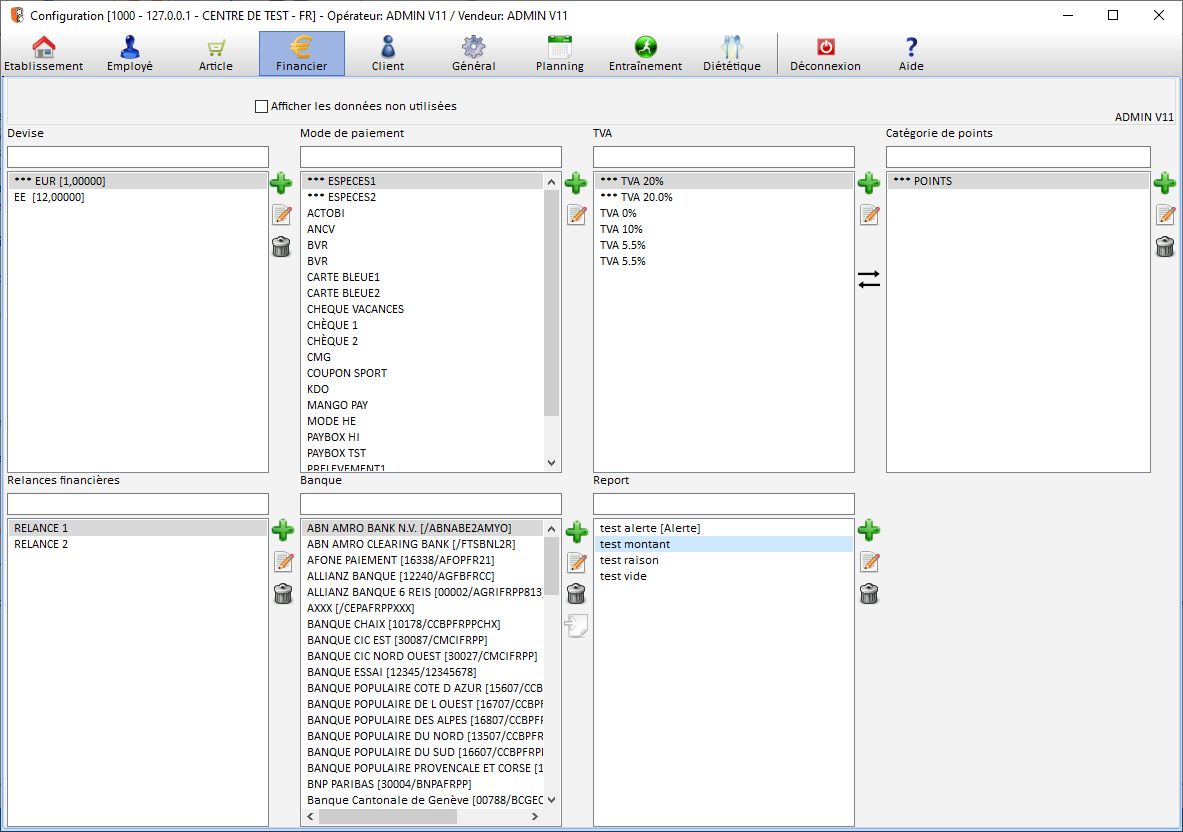
Task: Open the Etablissement tab
Action: pos(44,54)
